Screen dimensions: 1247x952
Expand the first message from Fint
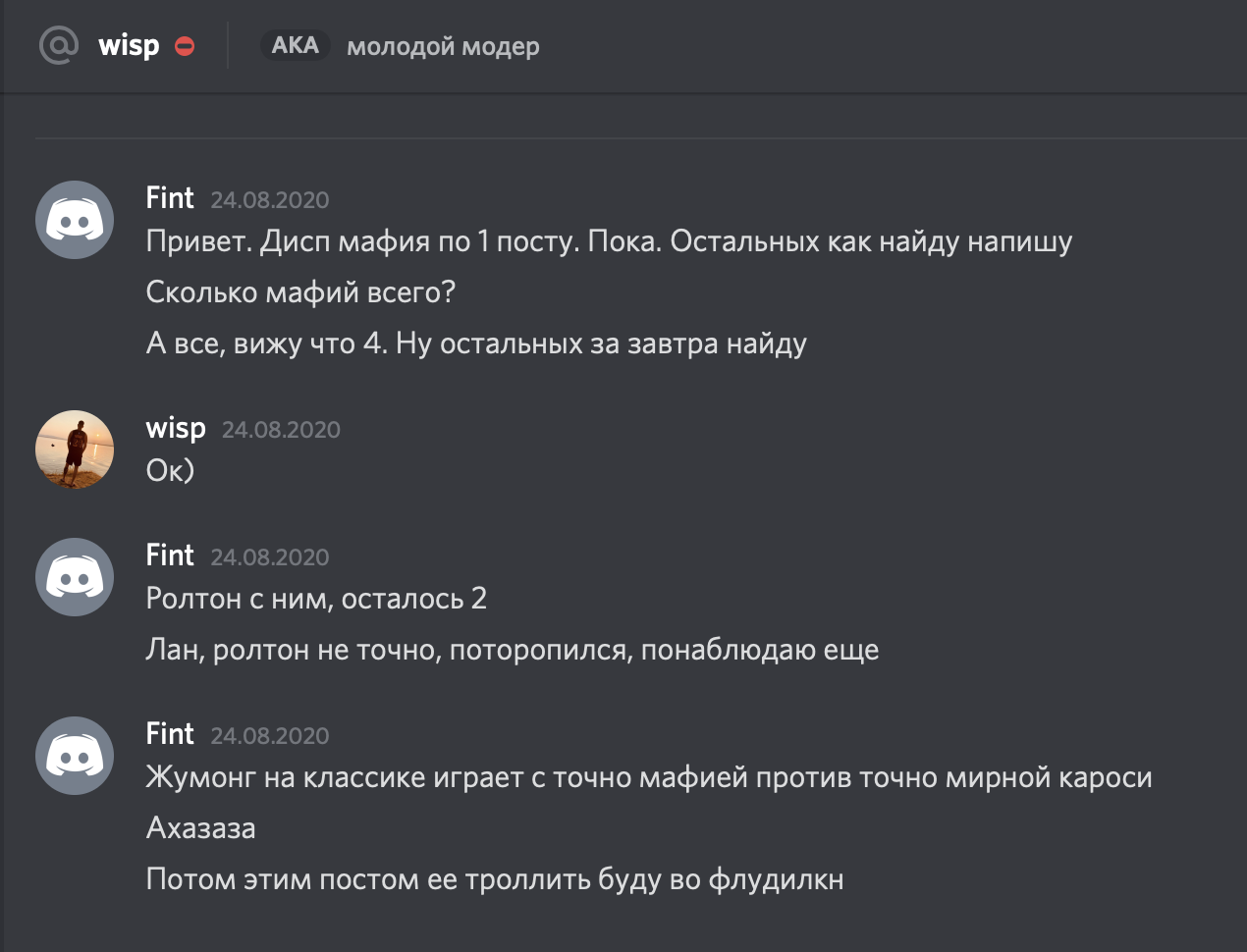[609, 241]
